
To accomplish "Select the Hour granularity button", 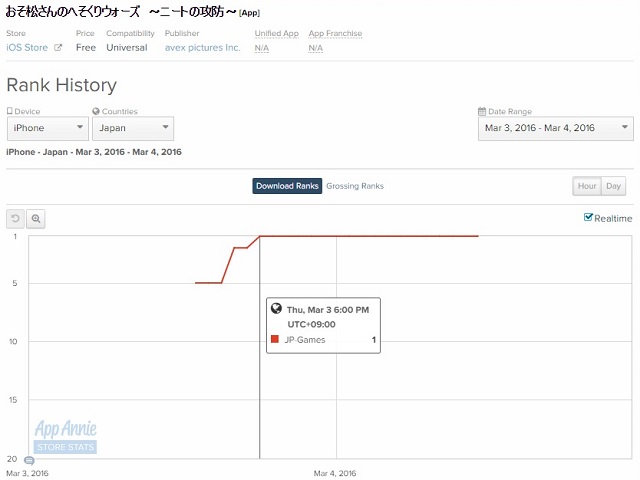I will click(x=587, y=186).
